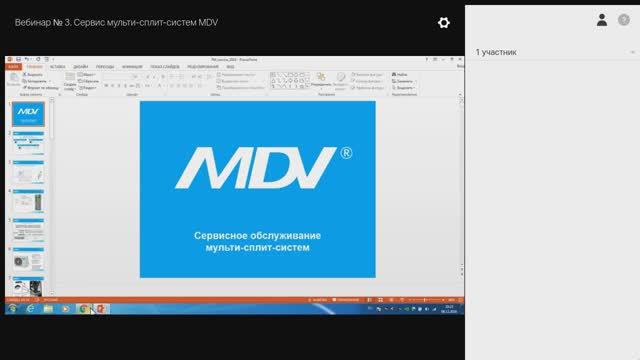This screenshot has height=360, width=640.
Task: Select slide 5 thumbnail in the panel
Action: (28, 230)
